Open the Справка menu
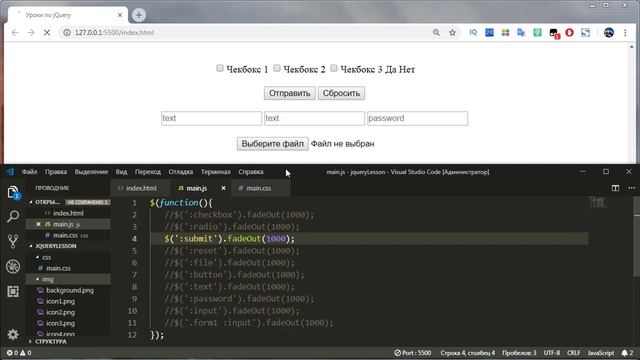This screenshot has width=640, height=360. click(251, 172)
